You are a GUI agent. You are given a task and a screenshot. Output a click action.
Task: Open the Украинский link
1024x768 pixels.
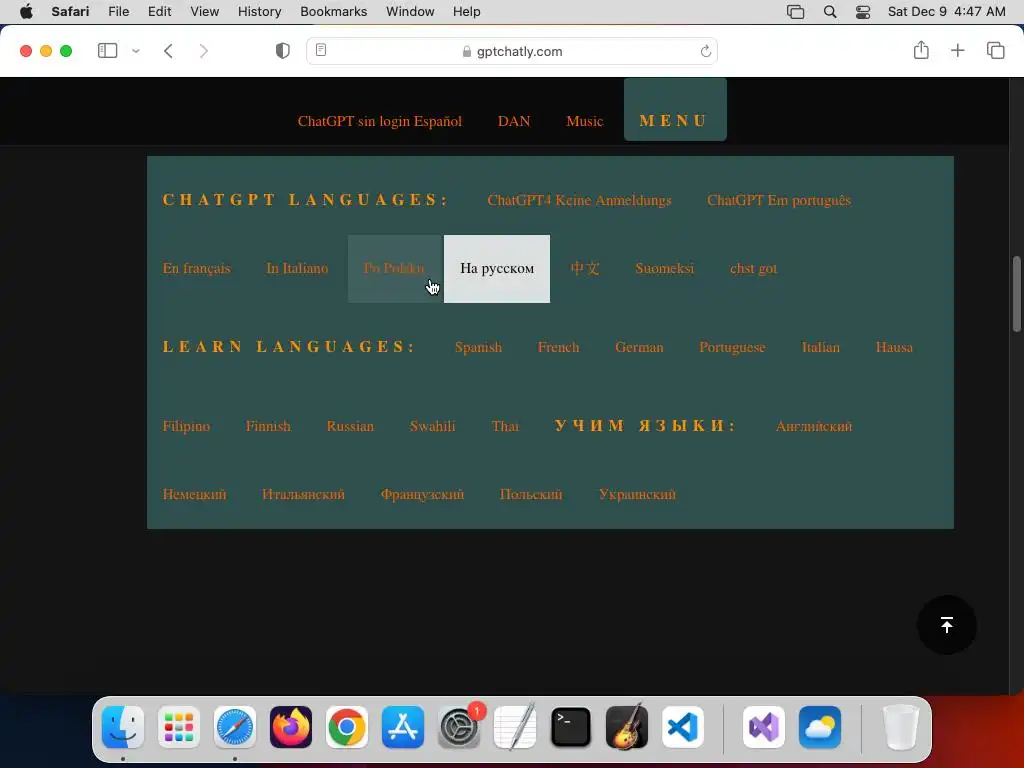(x=637, y=494)
